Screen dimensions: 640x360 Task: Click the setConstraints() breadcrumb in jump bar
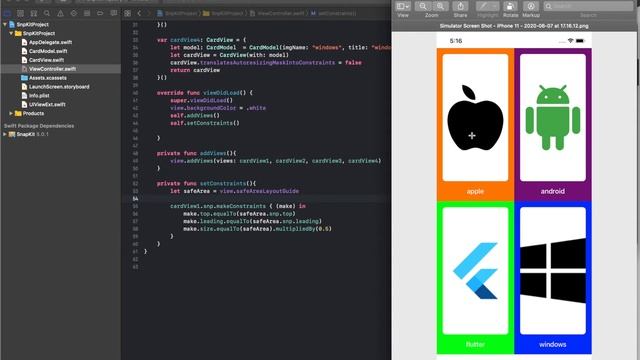(333, 13)
